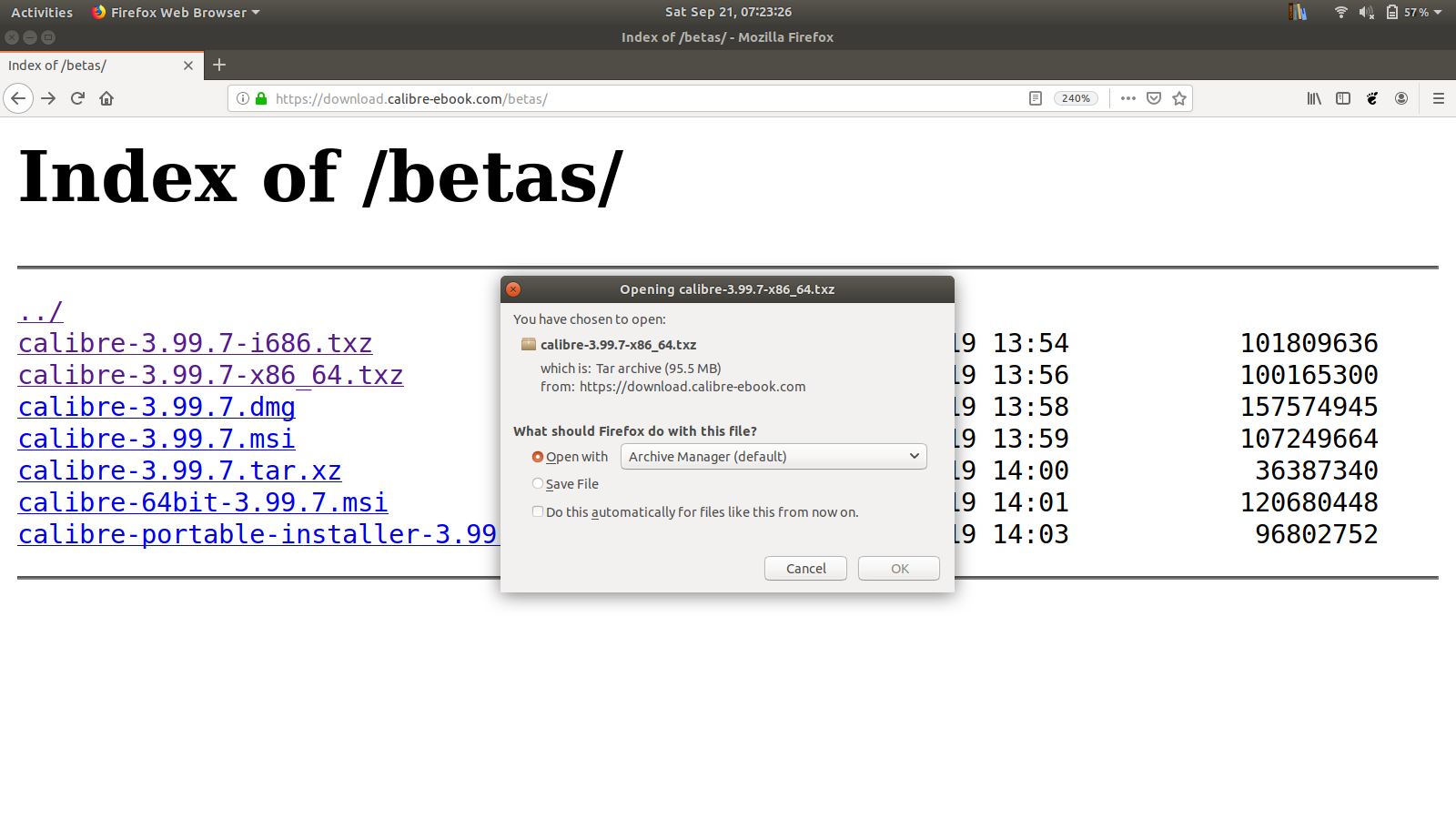The height and width of the screenshot is (819, 1456).
Task: Close the Index of /betas/ tab
Action: [188, 66]
